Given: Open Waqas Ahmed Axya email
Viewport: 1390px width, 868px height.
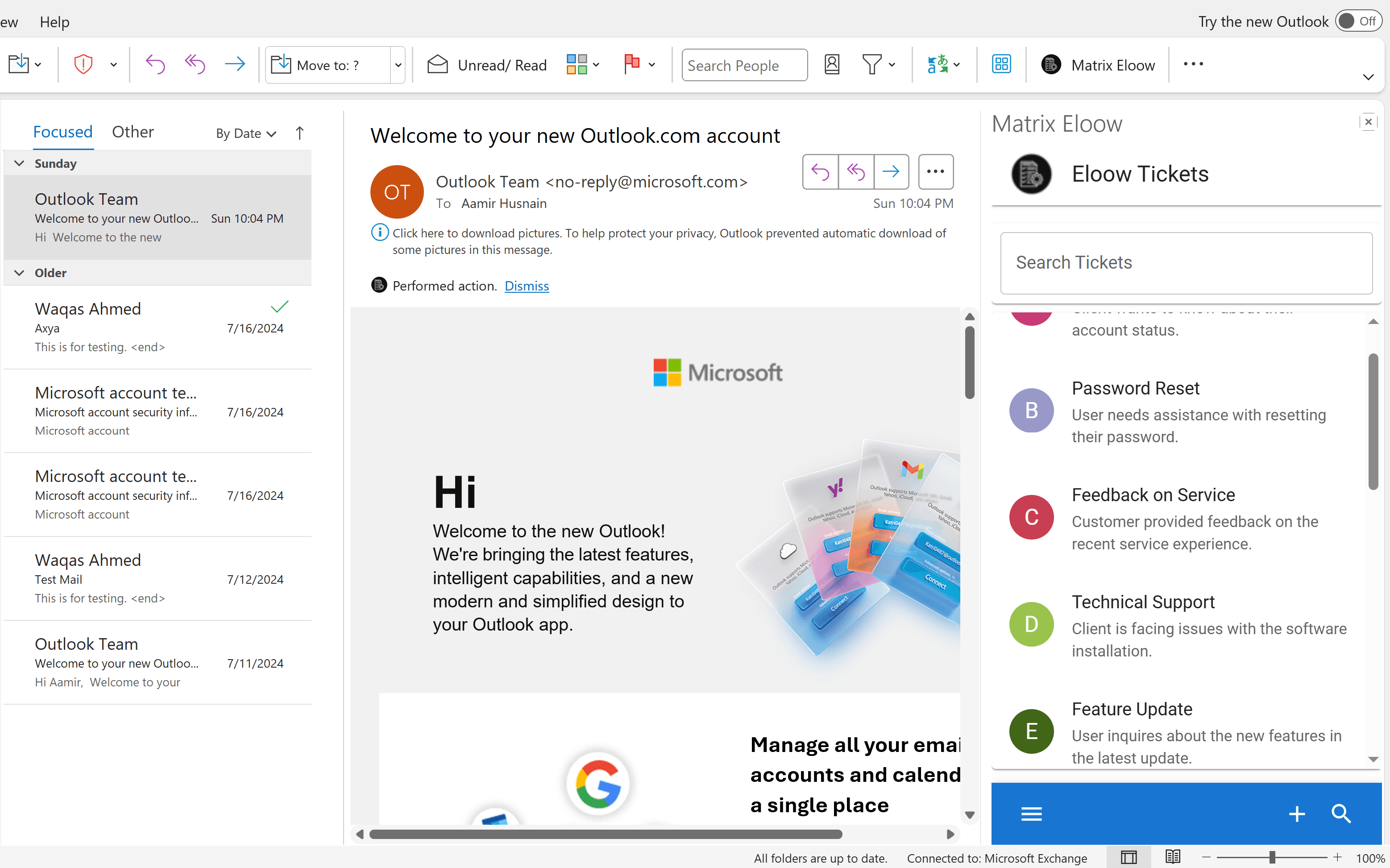Looking at the screenshot, I should click(x=158, y=327).
